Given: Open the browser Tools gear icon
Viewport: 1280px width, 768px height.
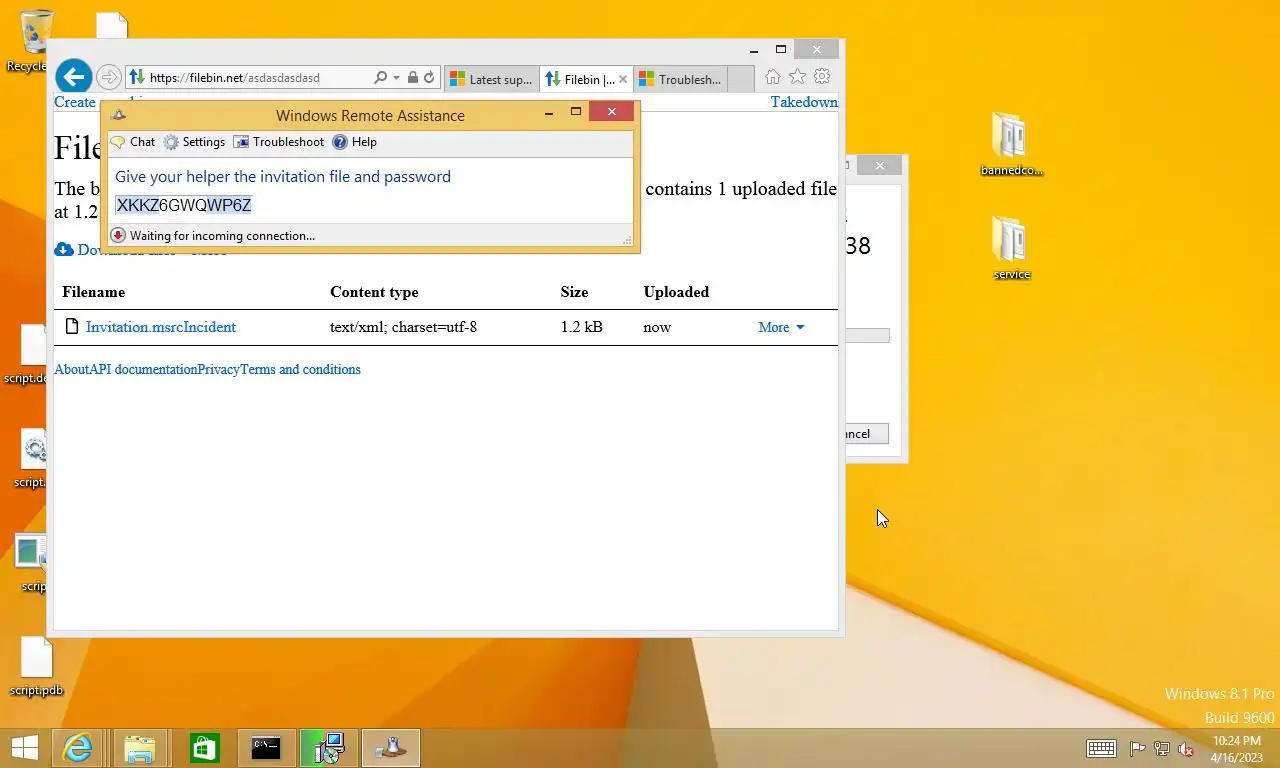Looking at the screenshot, I should coord(822,77).
